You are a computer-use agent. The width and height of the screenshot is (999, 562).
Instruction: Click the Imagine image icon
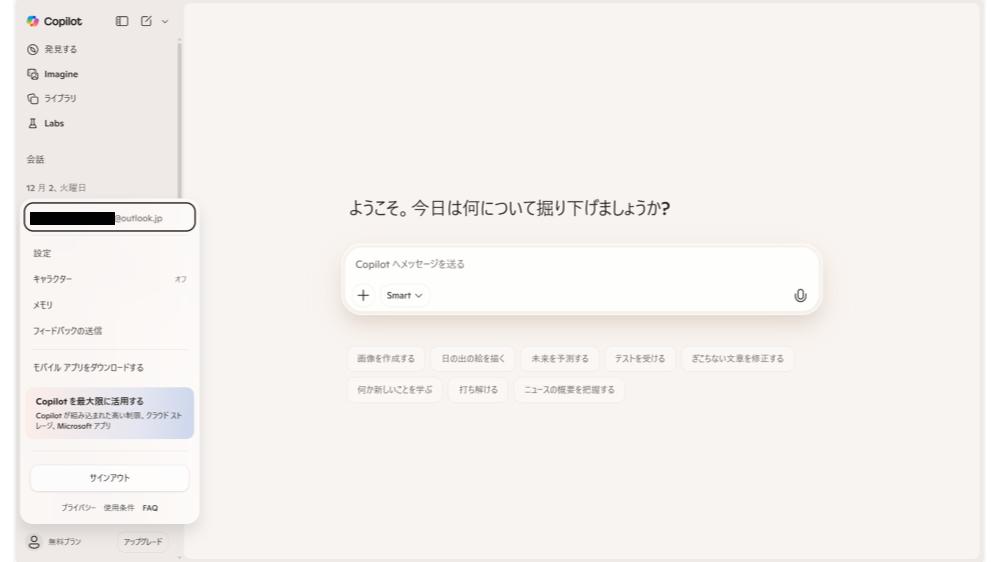[x=32, y=74]
